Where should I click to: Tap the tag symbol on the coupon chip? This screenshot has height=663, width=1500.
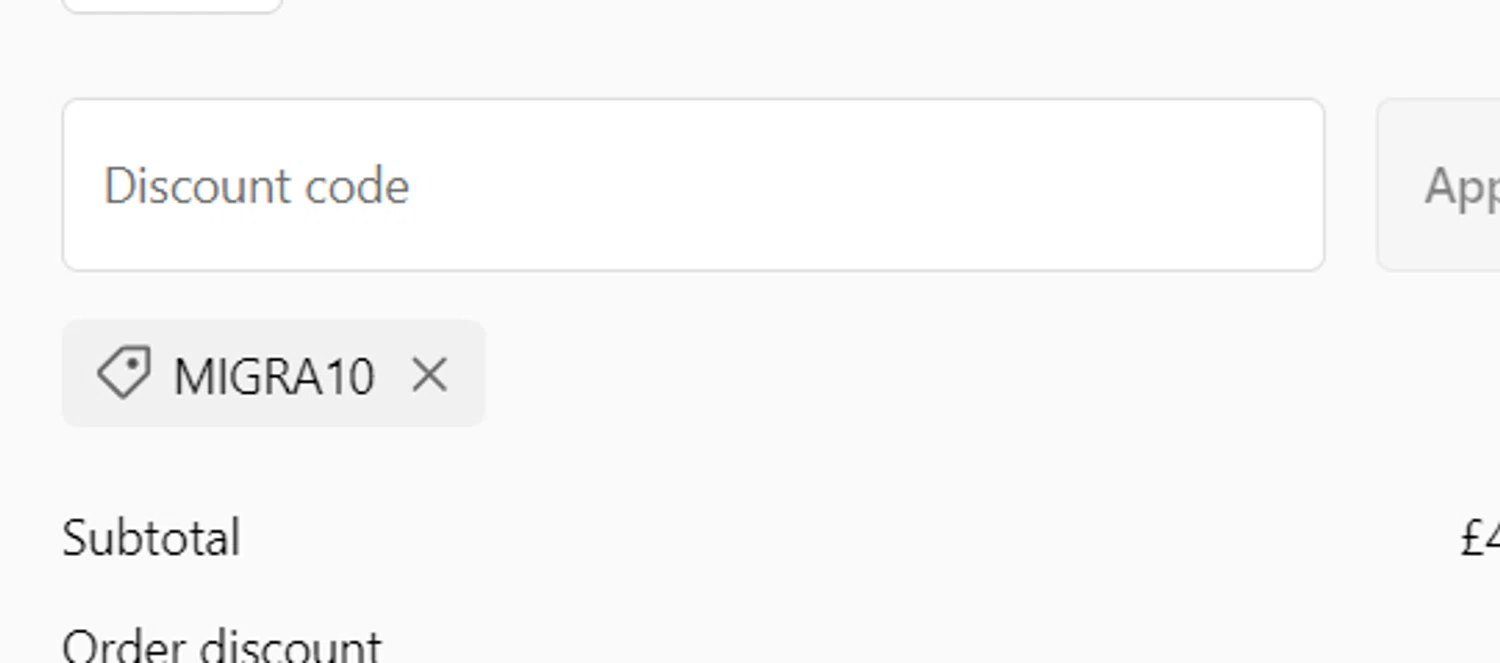click(123, 373)
